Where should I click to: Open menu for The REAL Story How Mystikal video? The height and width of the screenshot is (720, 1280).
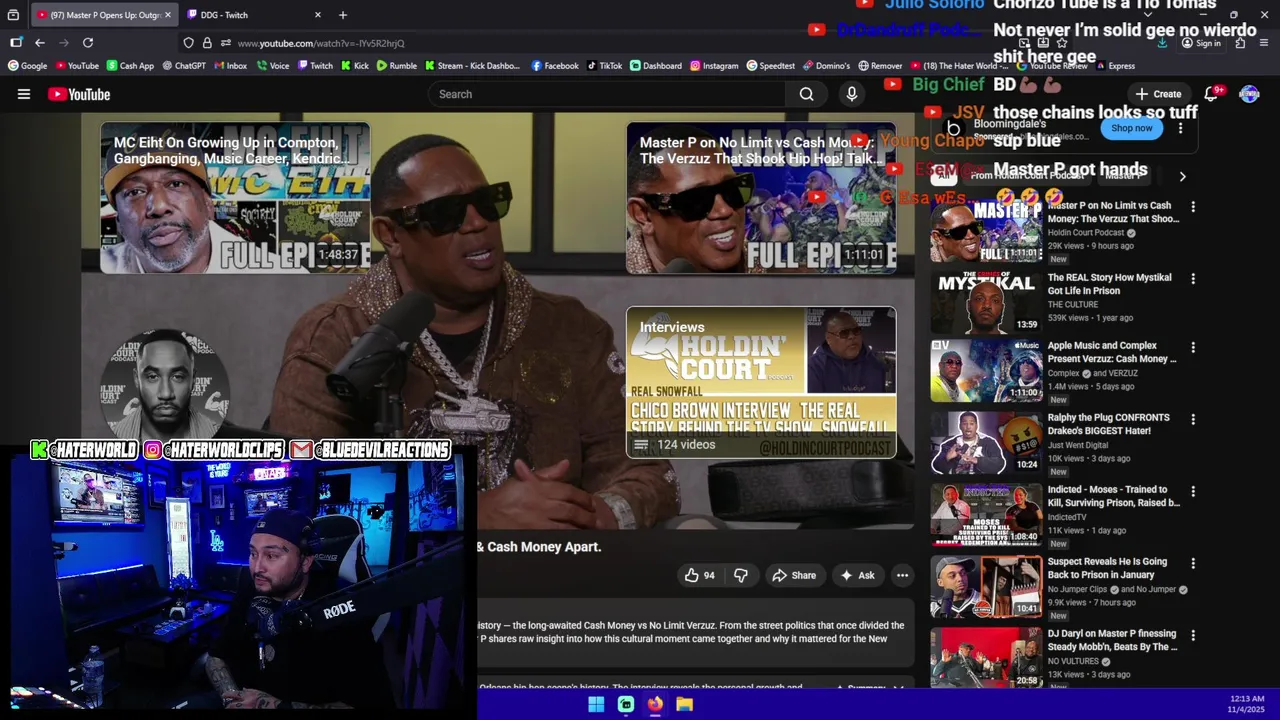click(1193, 279)
